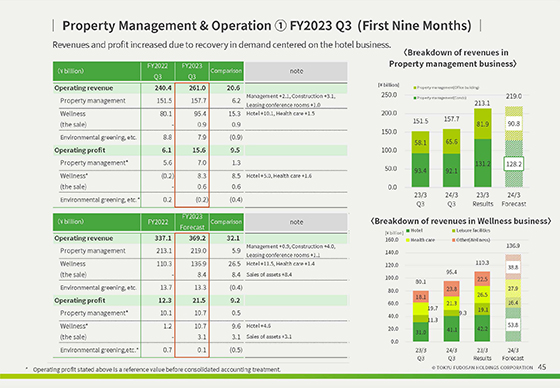Viewport: 560px width, 388px height.
Task: Click the note 'Hotel+10.1, Health care+1.5'
Action: pos(281,114)
